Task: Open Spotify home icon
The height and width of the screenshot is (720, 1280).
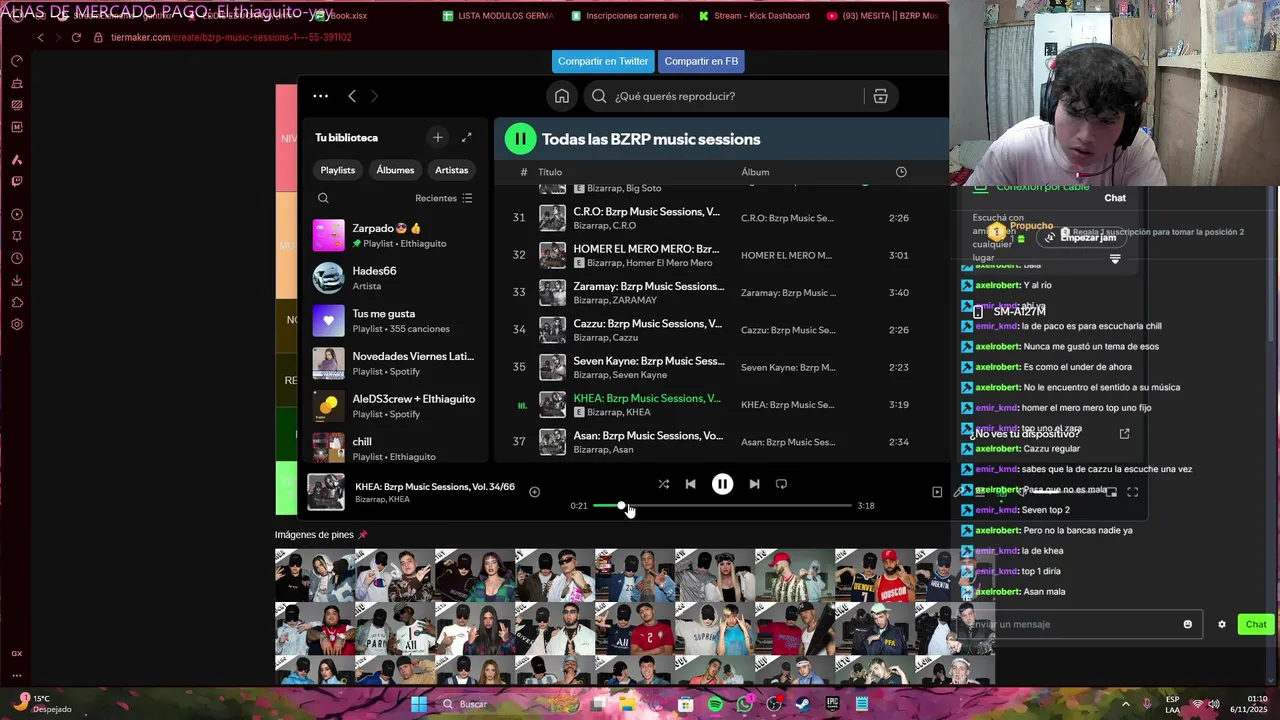Action: tap(562, 96)
